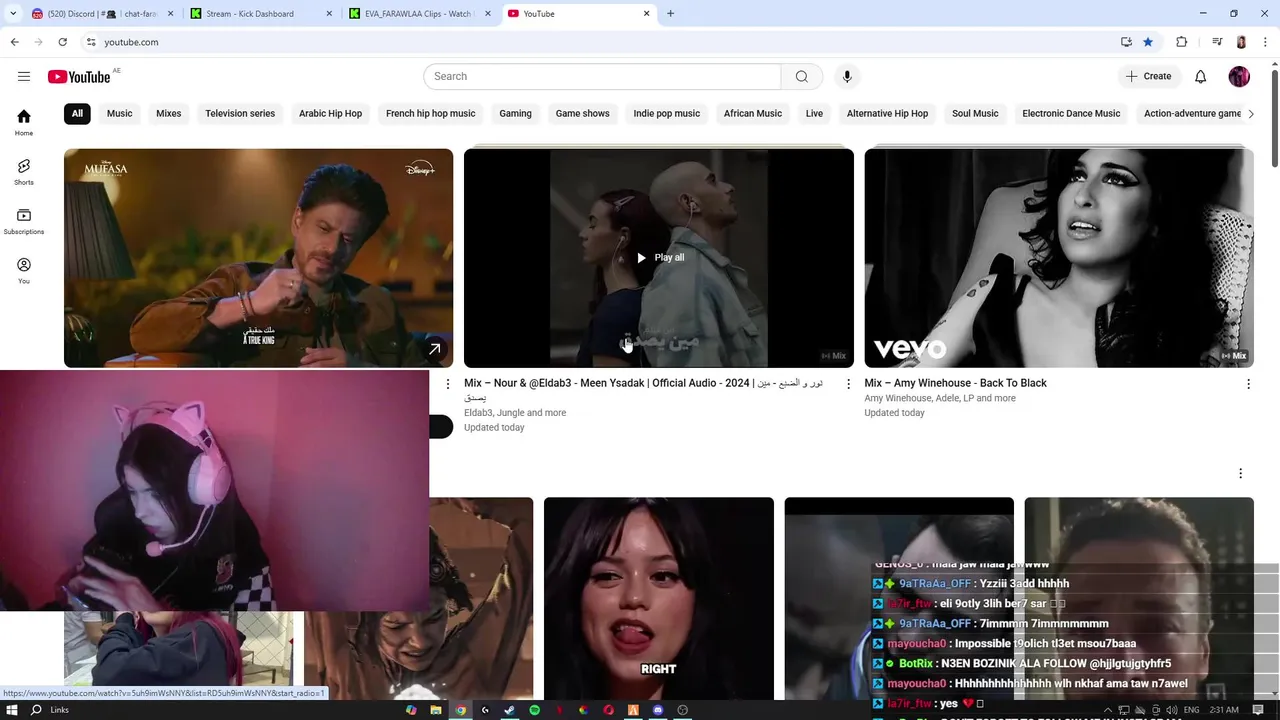Open the Mufasa ad video thumbnail
Screen dimensions: 1280x720
pyautogui.click(x=258, y=258)
